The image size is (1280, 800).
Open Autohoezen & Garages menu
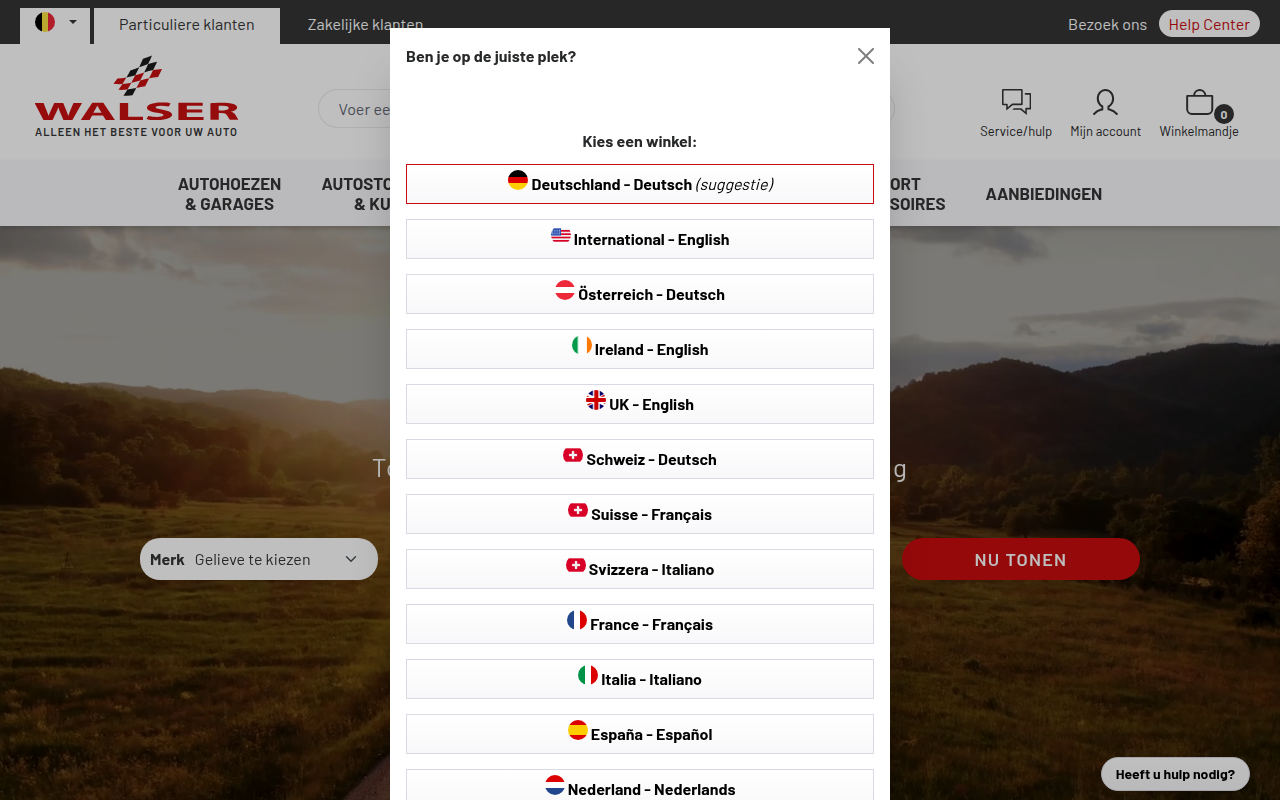230,194
